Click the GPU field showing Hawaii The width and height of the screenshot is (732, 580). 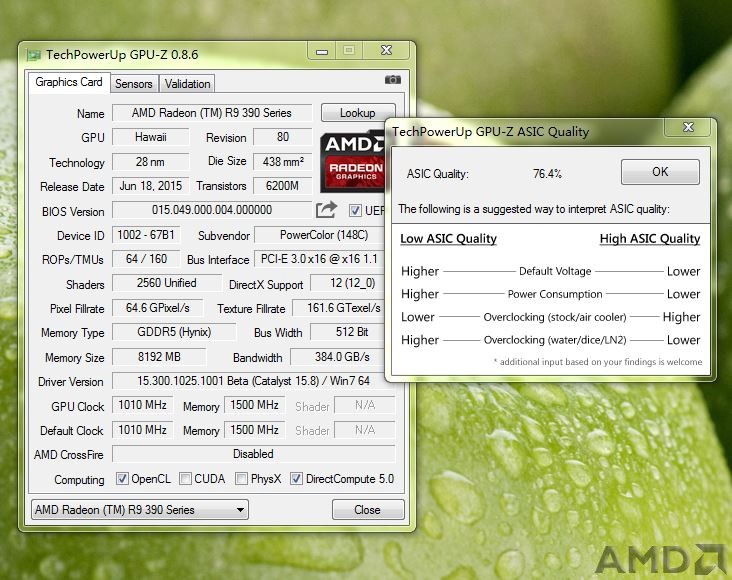click(151, 137)
